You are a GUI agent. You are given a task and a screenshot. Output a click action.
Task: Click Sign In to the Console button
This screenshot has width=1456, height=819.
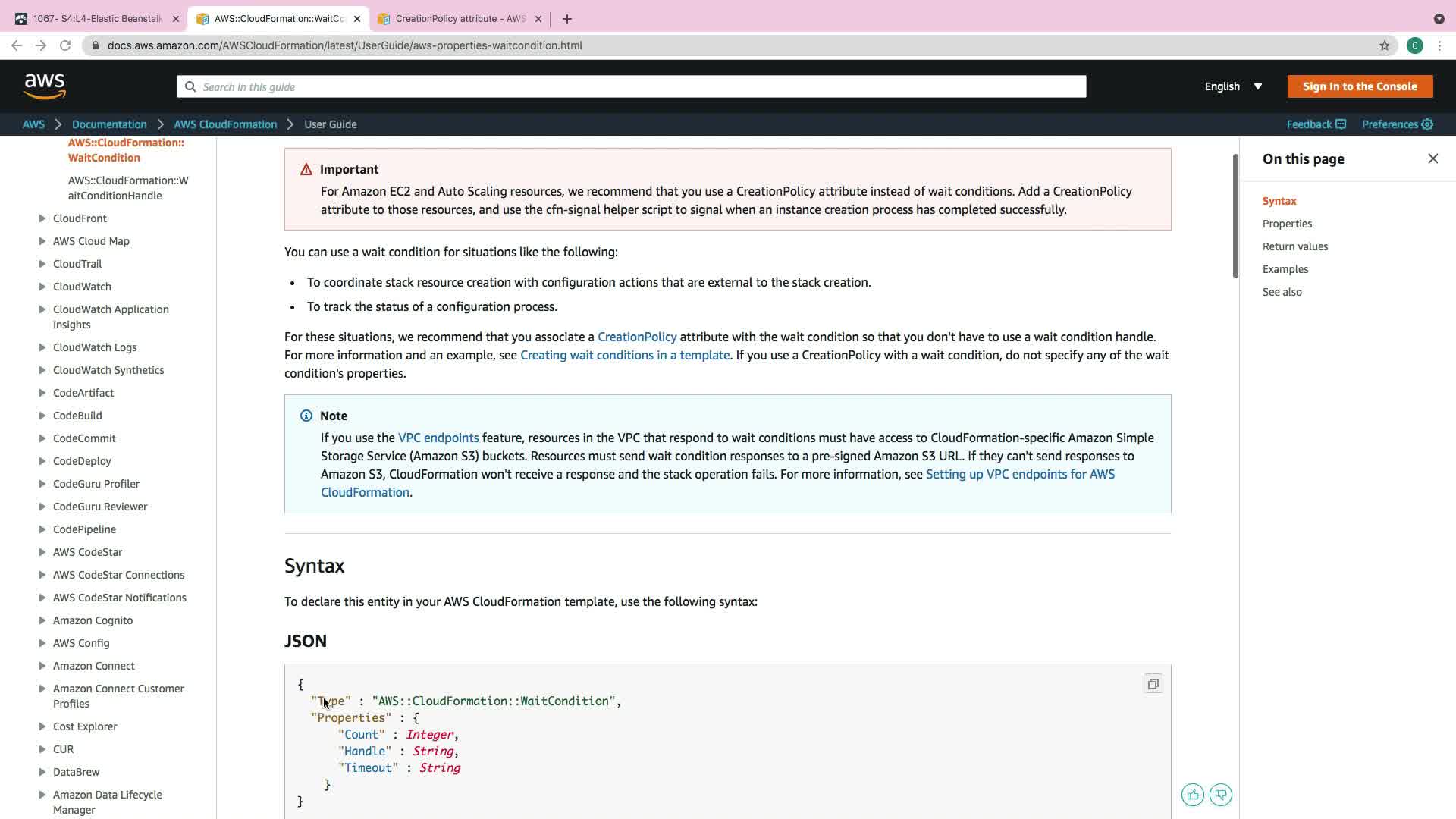tap(1359, 86)
